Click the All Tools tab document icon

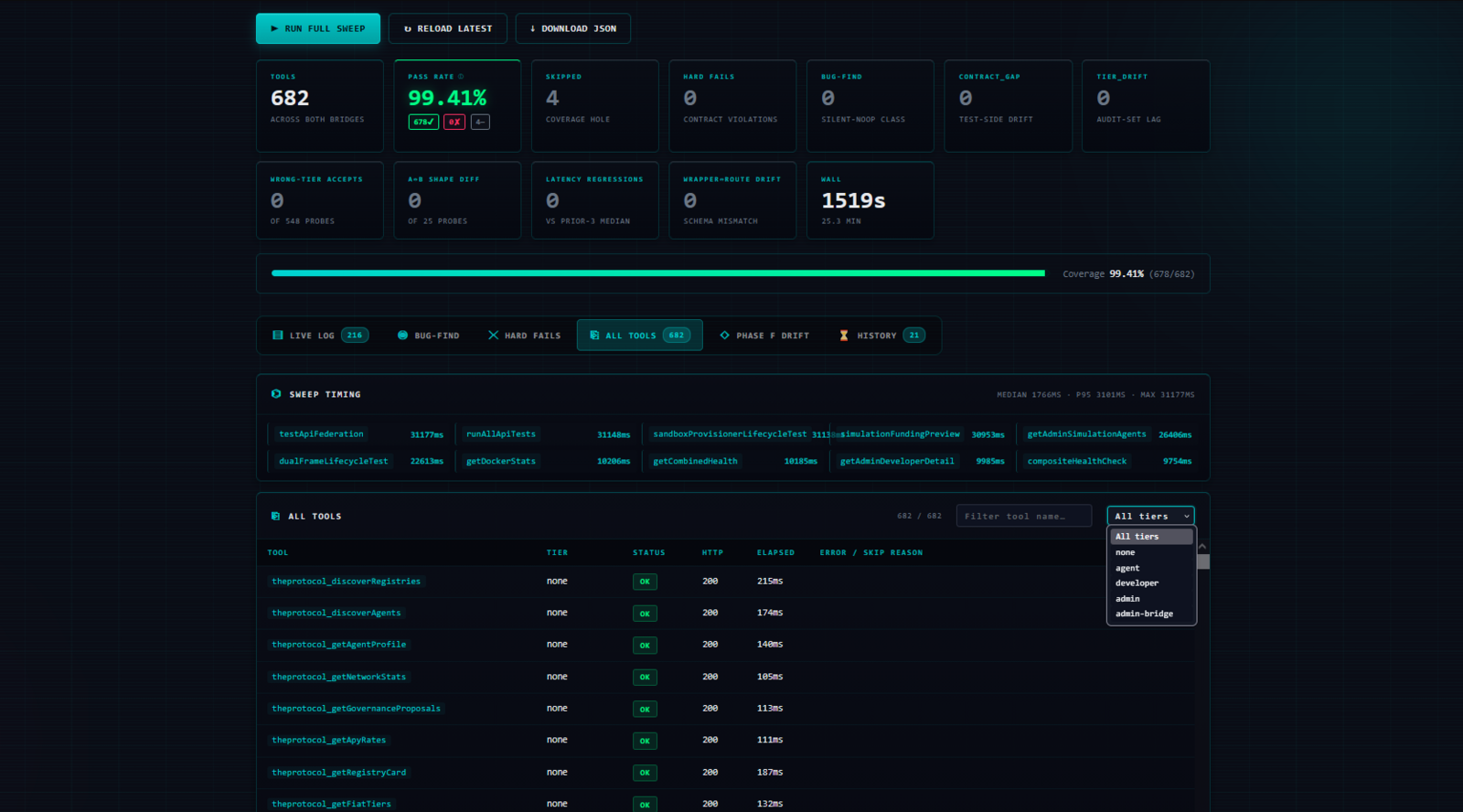click(x=594, y=336)
